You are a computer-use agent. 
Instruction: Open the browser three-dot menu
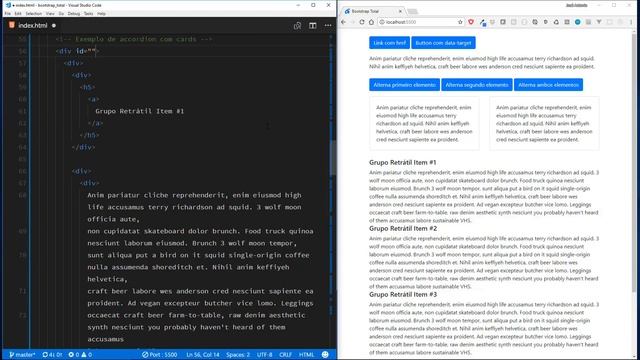point(631,22)
